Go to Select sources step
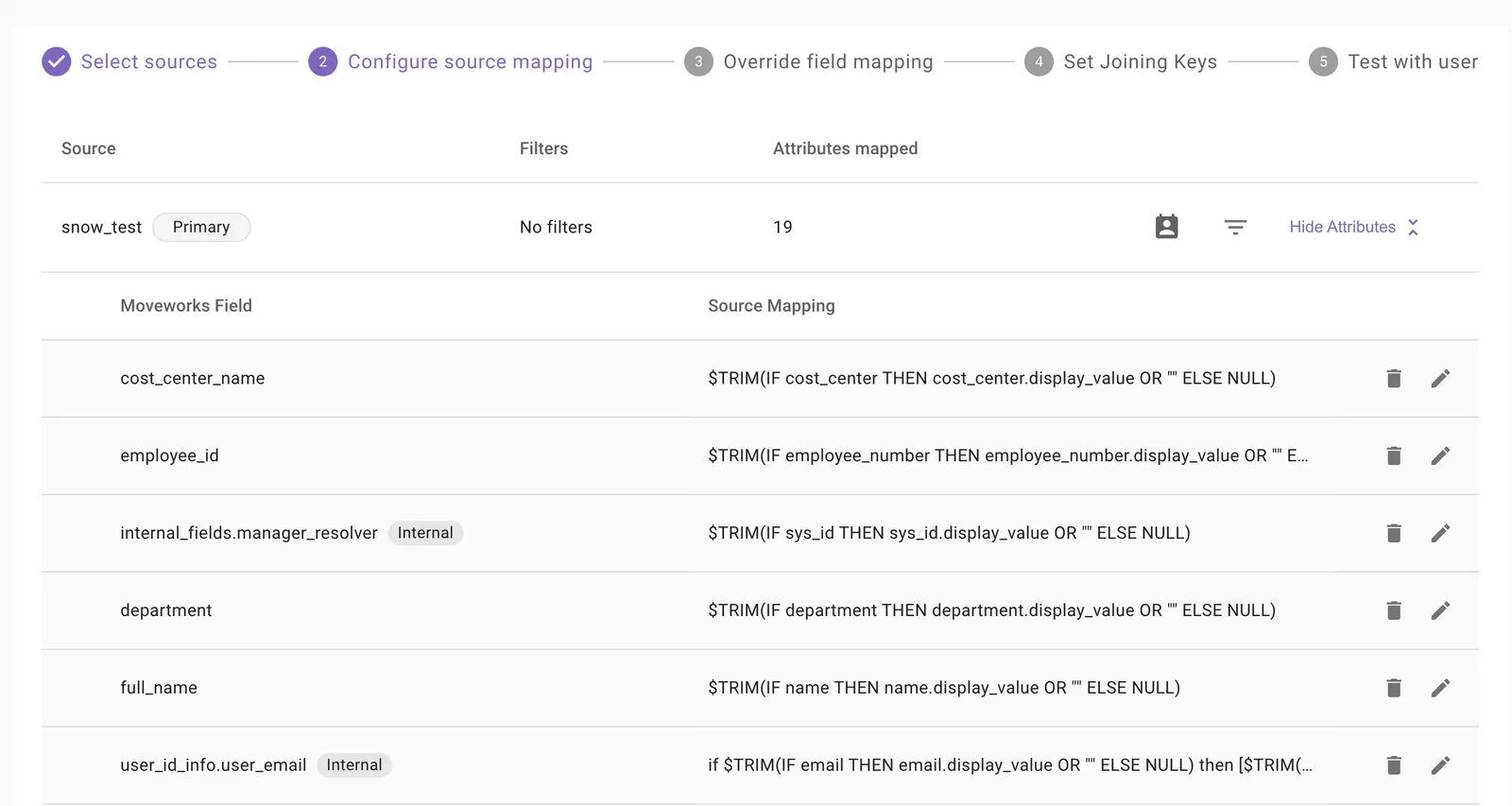1512x806 pixels. (x=129, y=61)
